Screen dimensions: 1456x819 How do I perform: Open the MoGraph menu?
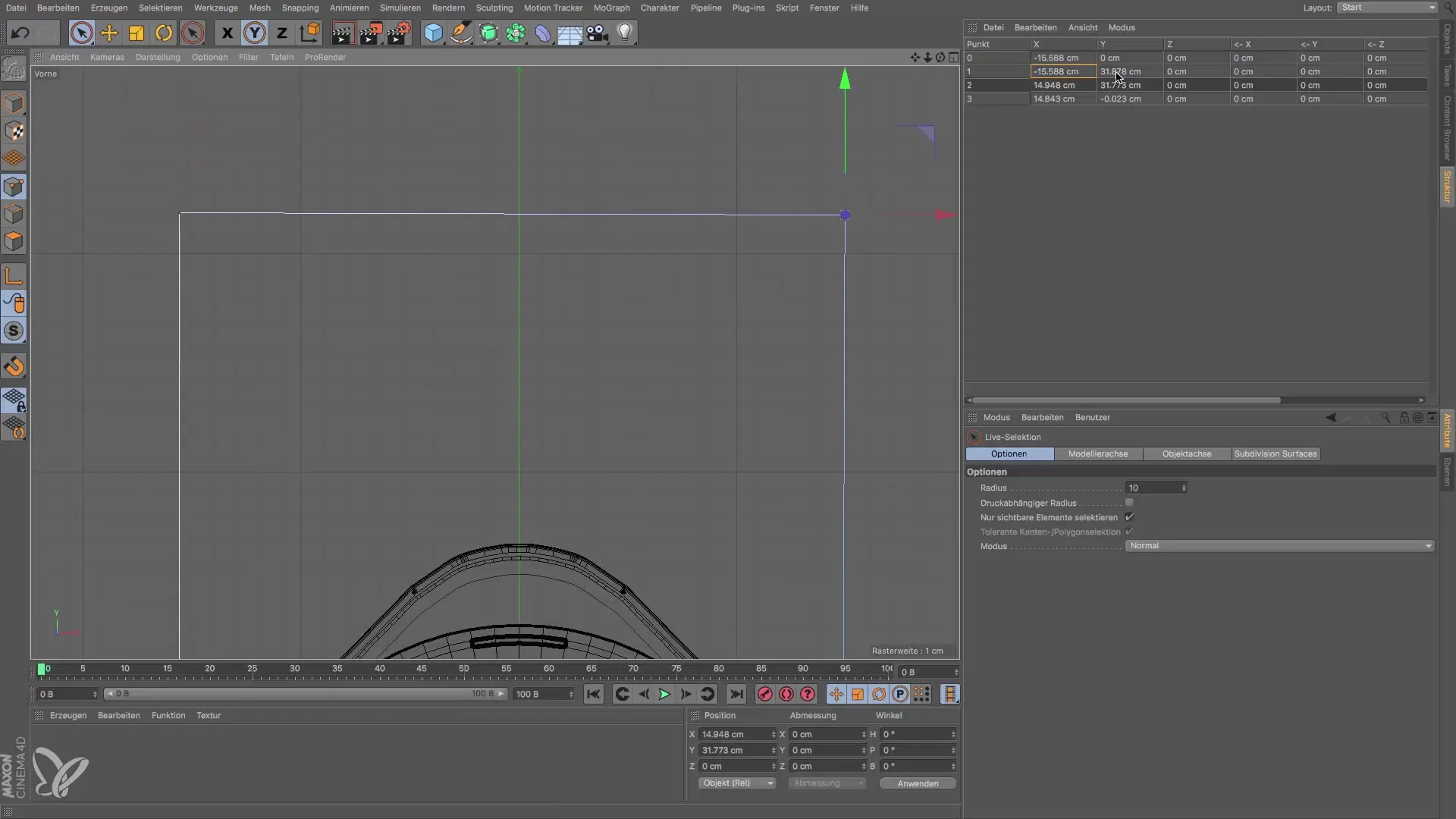pos(611,8)
